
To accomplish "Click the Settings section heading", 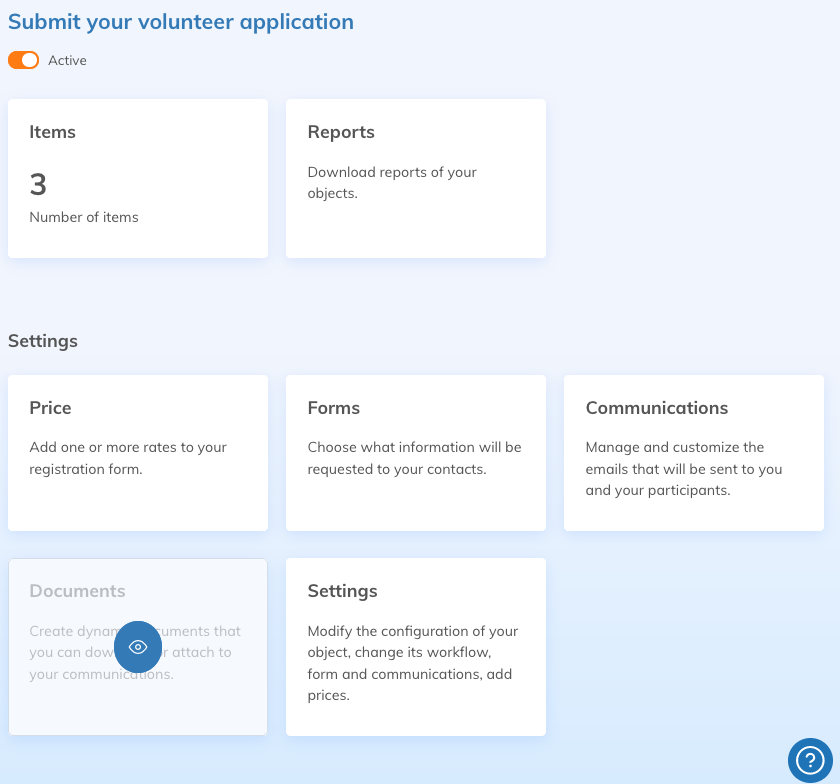I will (x=42, y=341).
